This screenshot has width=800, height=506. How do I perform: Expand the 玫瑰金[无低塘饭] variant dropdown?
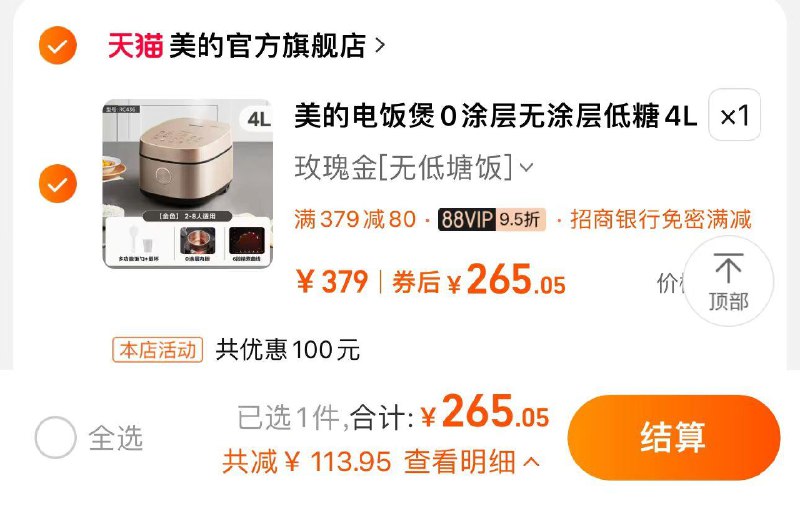(x=414, y=167)
